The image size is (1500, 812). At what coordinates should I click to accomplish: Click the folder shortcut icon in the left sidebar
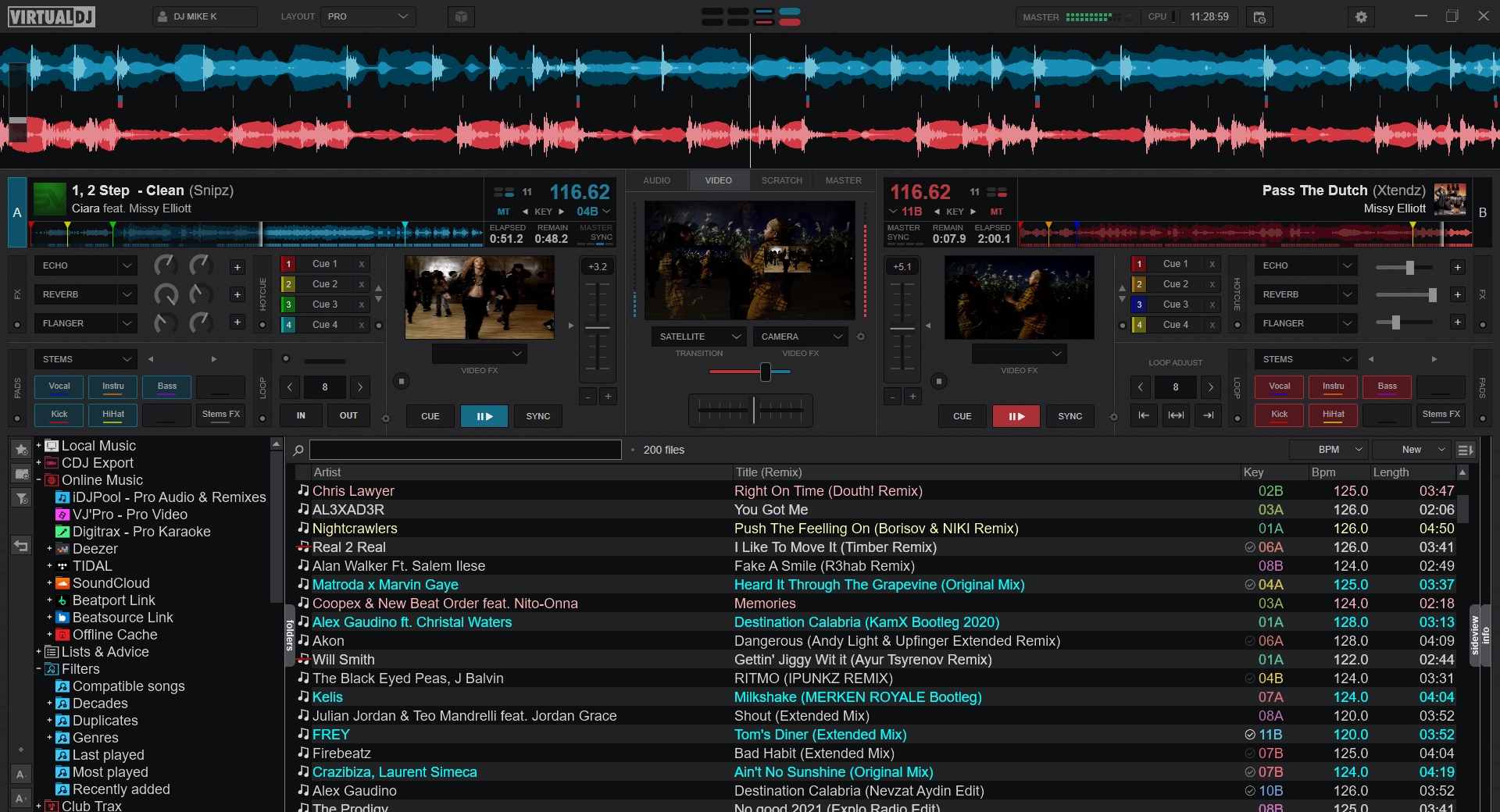pos(21,475)
